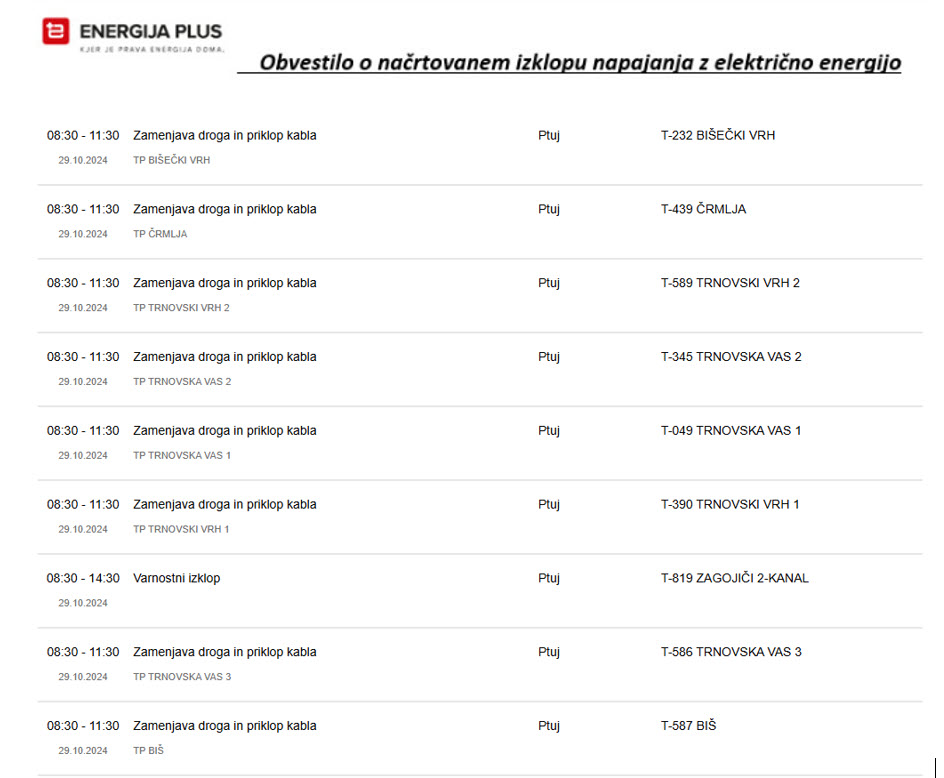Click "Ptuj" in the T-589 TRNOVSKI VRH 2 row
Image resolution: width=944 pixels, height=778 pixels.
point(549,284)
